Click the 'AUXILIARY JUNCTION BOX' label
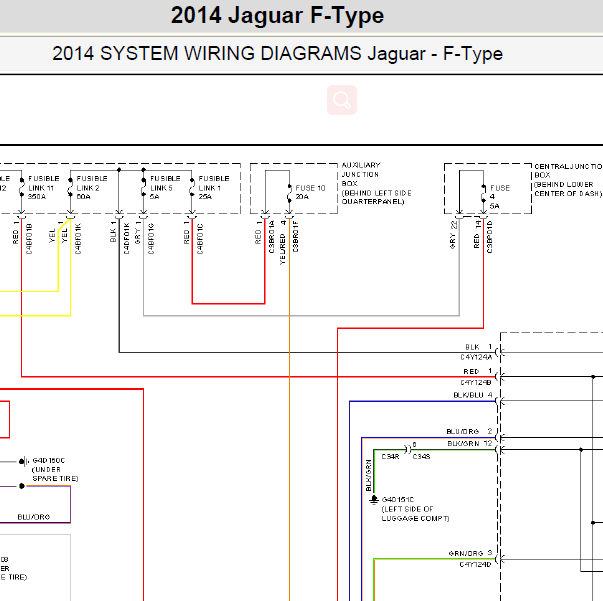603x601 pixels. (x=376, y=183)
